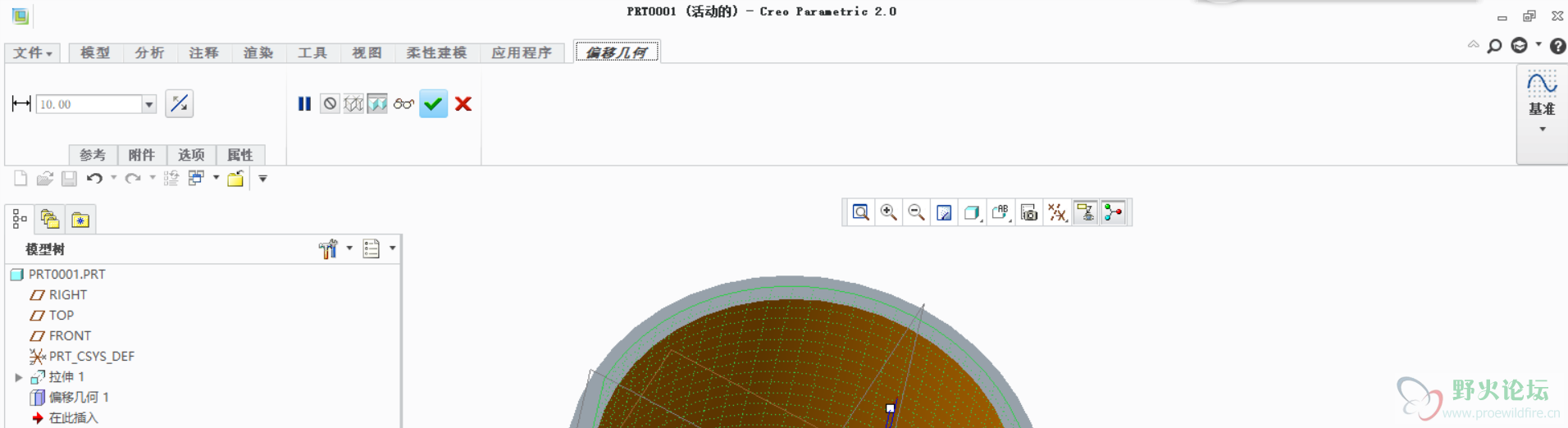Open model tree show dropdown arrow
The width and height of the screenshot is (1568, 428).
(393, 248)
